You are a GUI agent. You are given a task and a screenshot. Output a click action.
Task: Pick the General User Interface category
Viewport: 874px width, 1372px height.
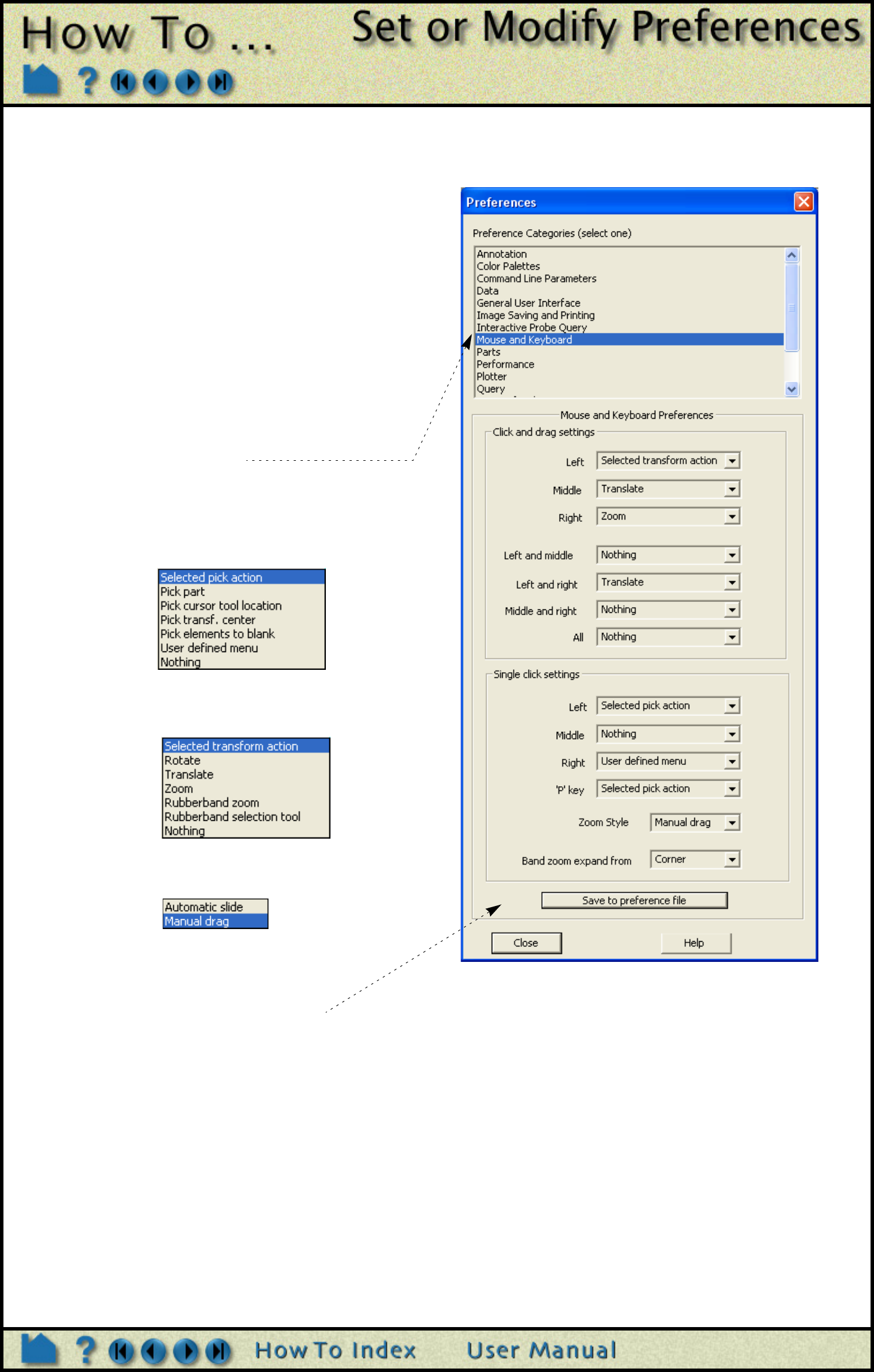[x=629, y=303]
